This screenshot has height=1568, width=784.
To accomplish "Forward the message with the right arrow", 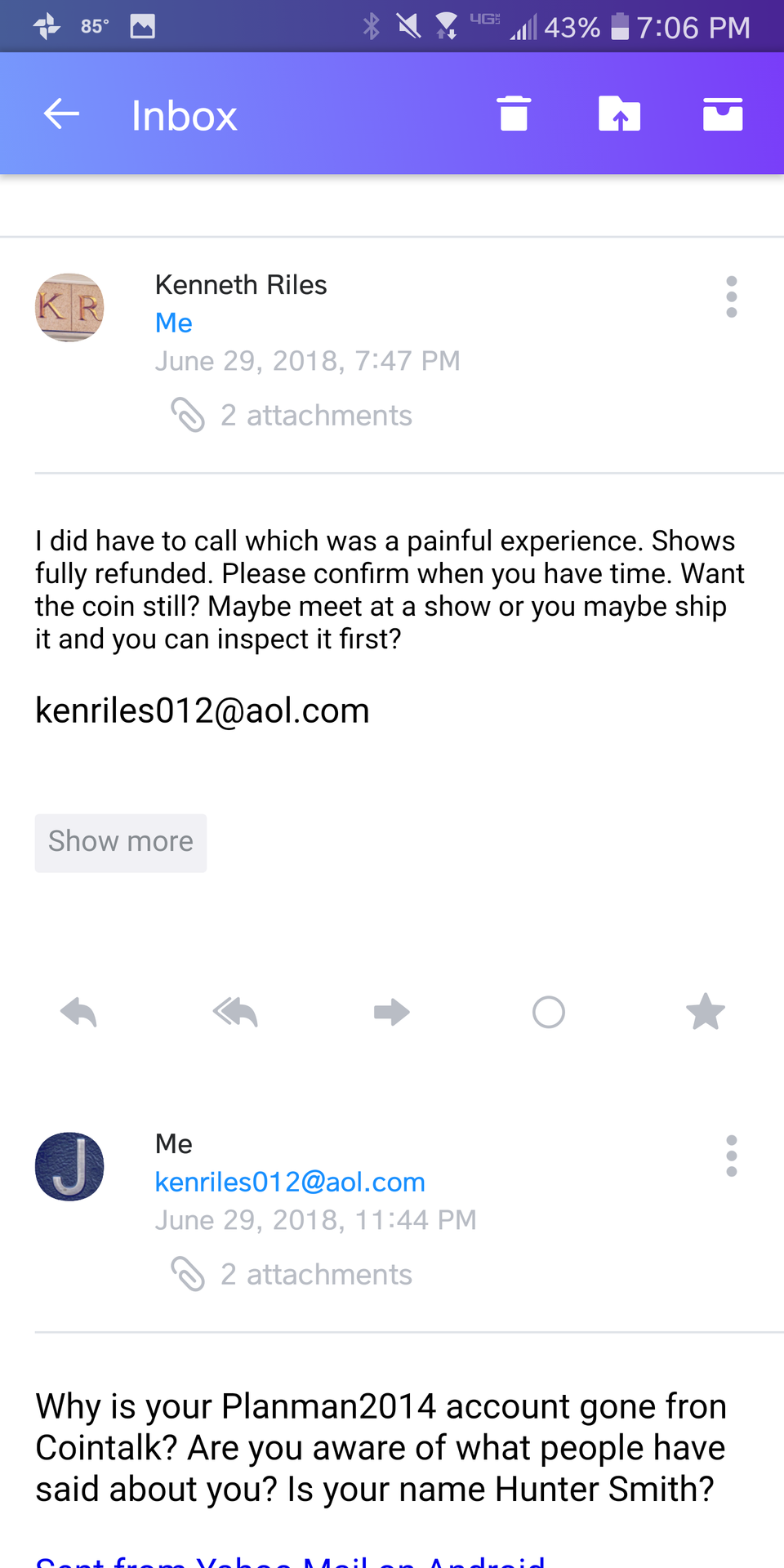I will click(392, 1013).
